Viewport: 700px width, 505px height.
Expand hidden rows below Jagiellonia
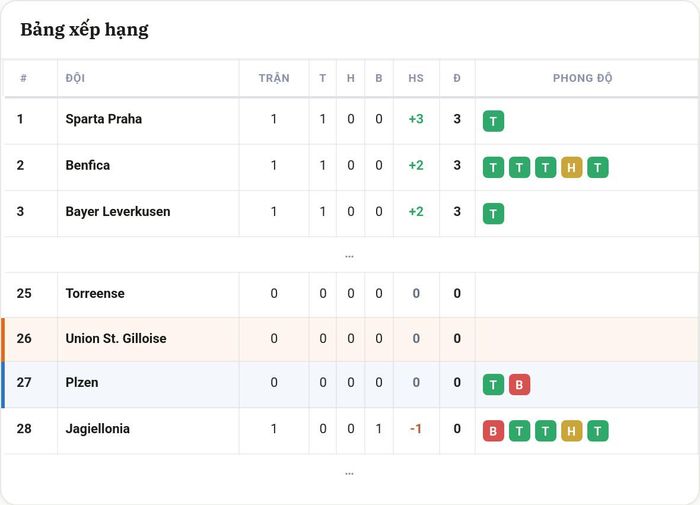pyautogui.click(x=350, y=473)
